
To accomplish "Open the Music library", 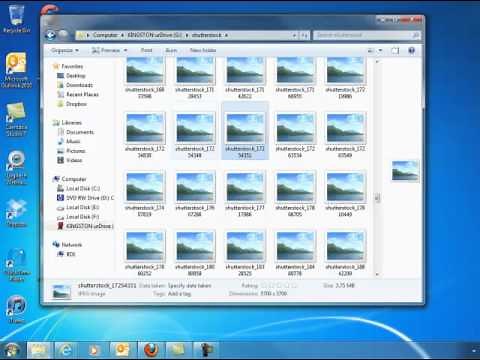I will pos(73,141).
